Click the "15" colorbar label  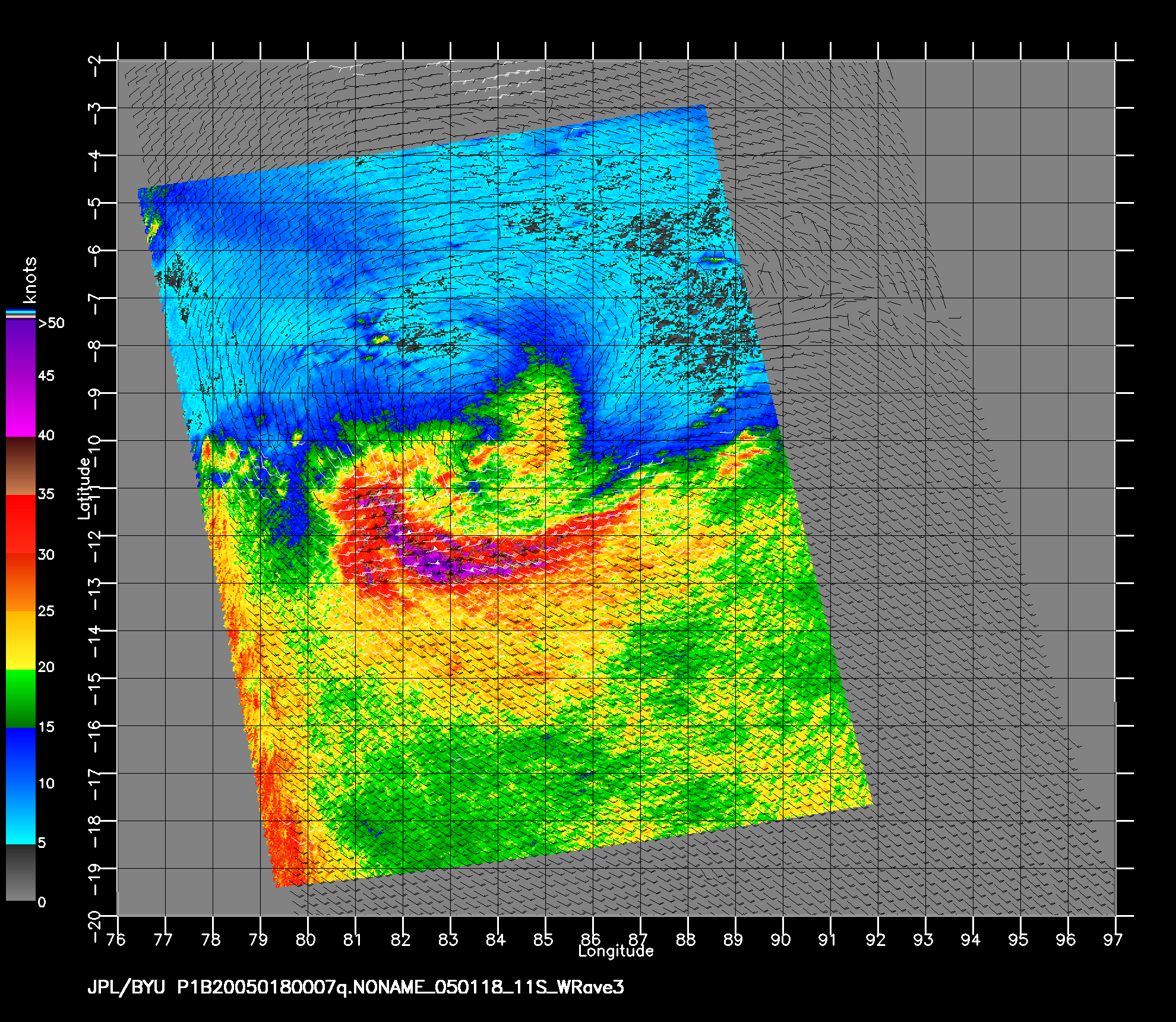(46, 727)
